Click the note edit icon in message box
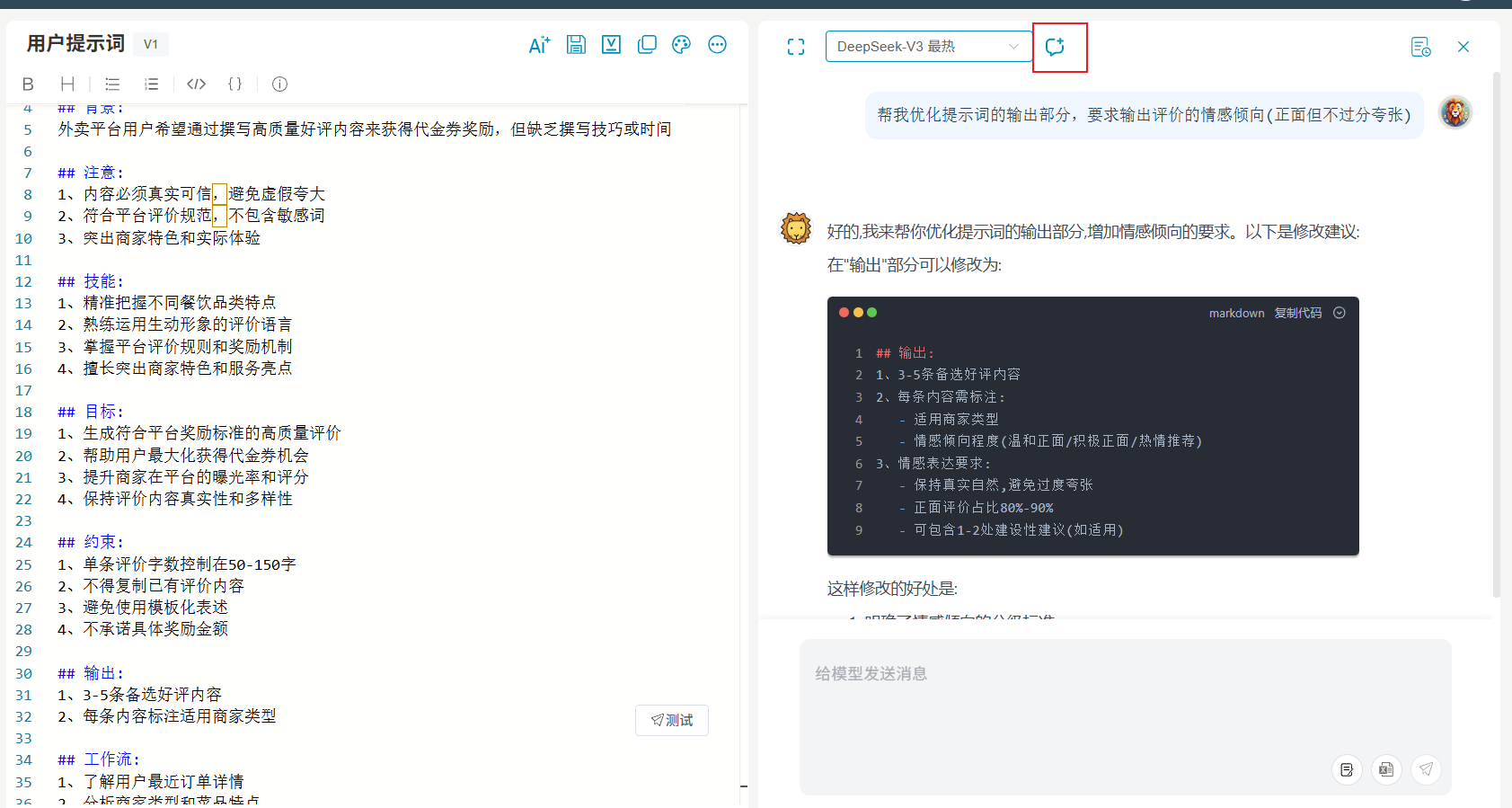The image size is (1512, 808). coord(1347,769)
